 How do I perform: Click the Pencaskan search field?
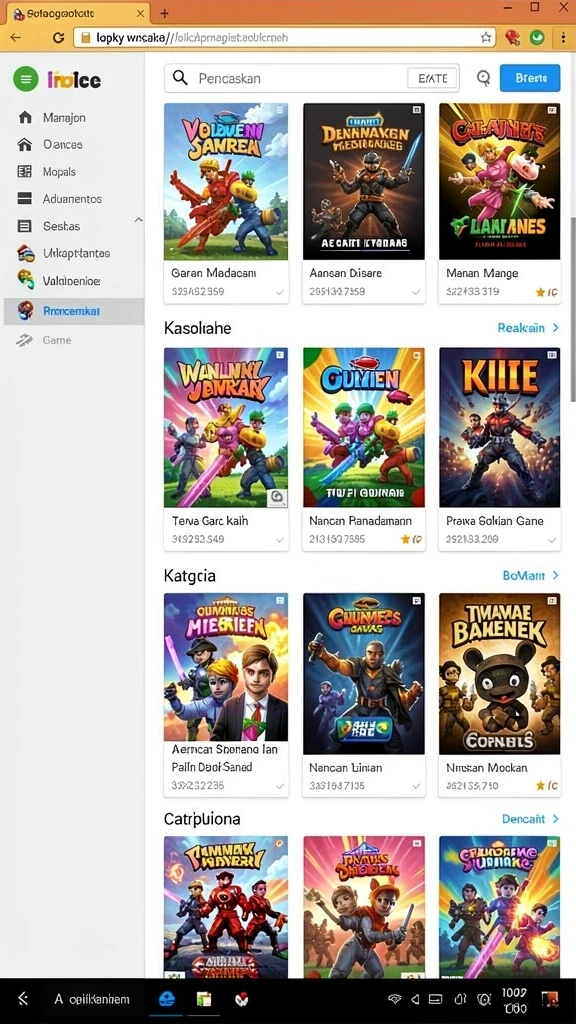pos(312,78)
